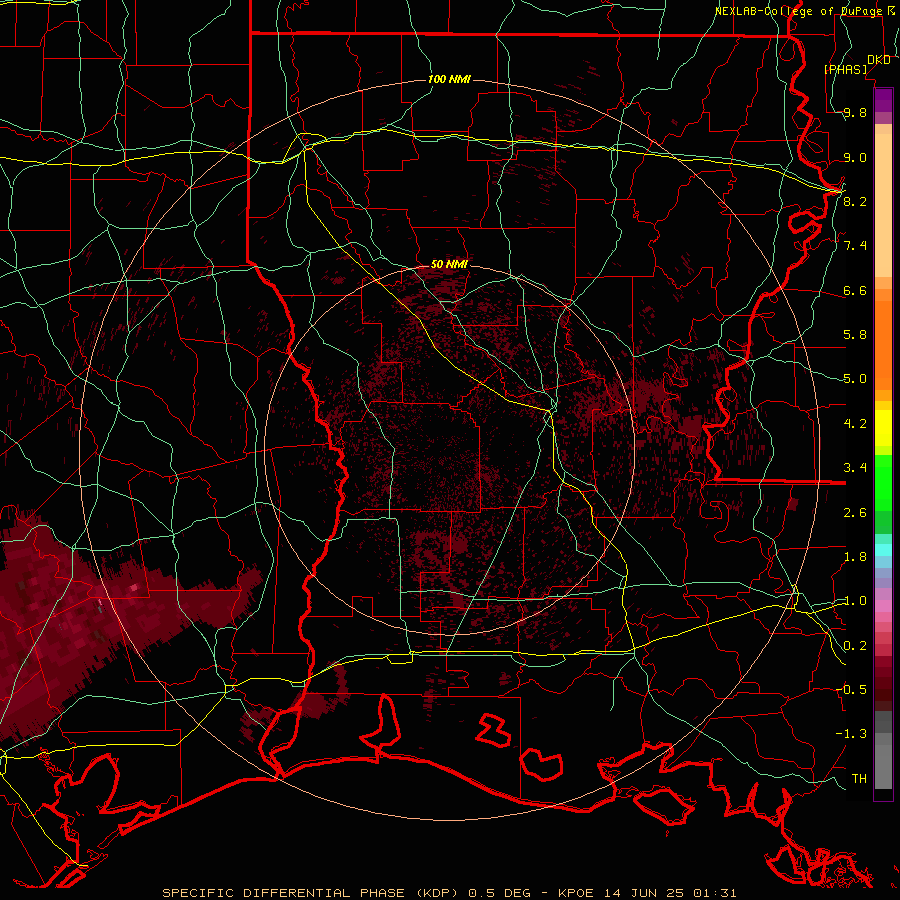The image size is (900, 900).
Task: Click the peach color band near 8.2
Action: click(883, 205)
